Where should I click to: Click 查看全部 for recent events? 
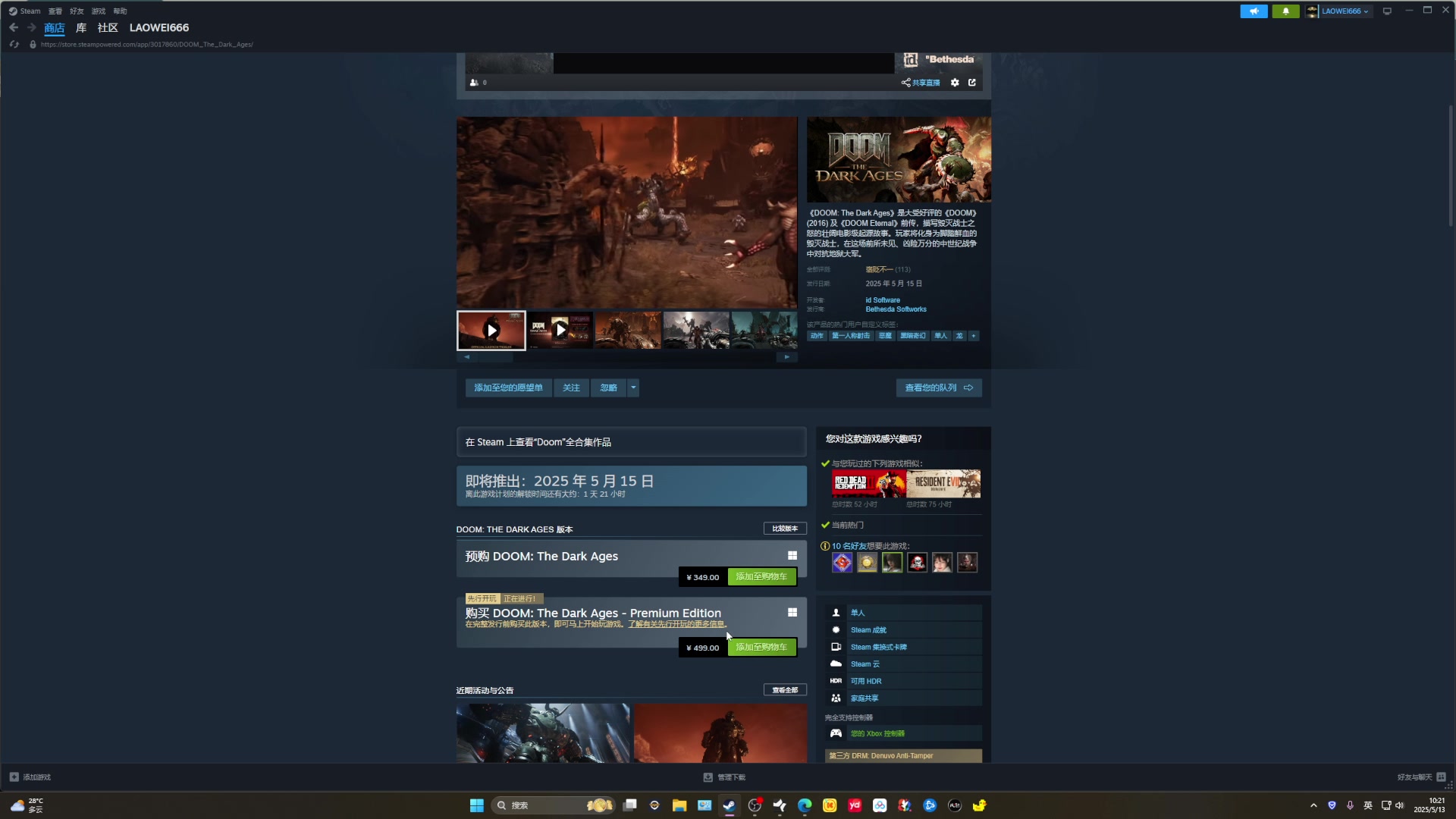(785, 690)
